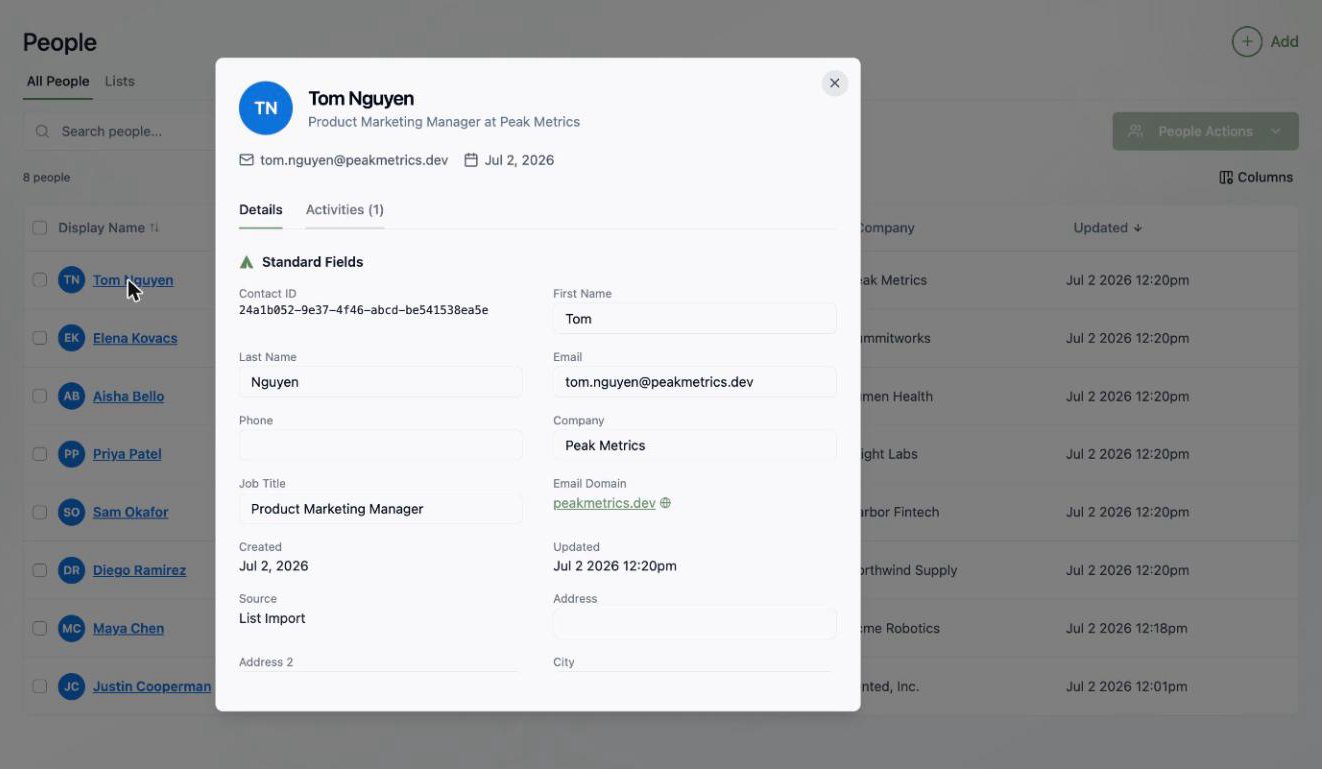Click the JC avatar for Justin Cooperman
The image size is (1322, 769).
(x=71, y=687)
